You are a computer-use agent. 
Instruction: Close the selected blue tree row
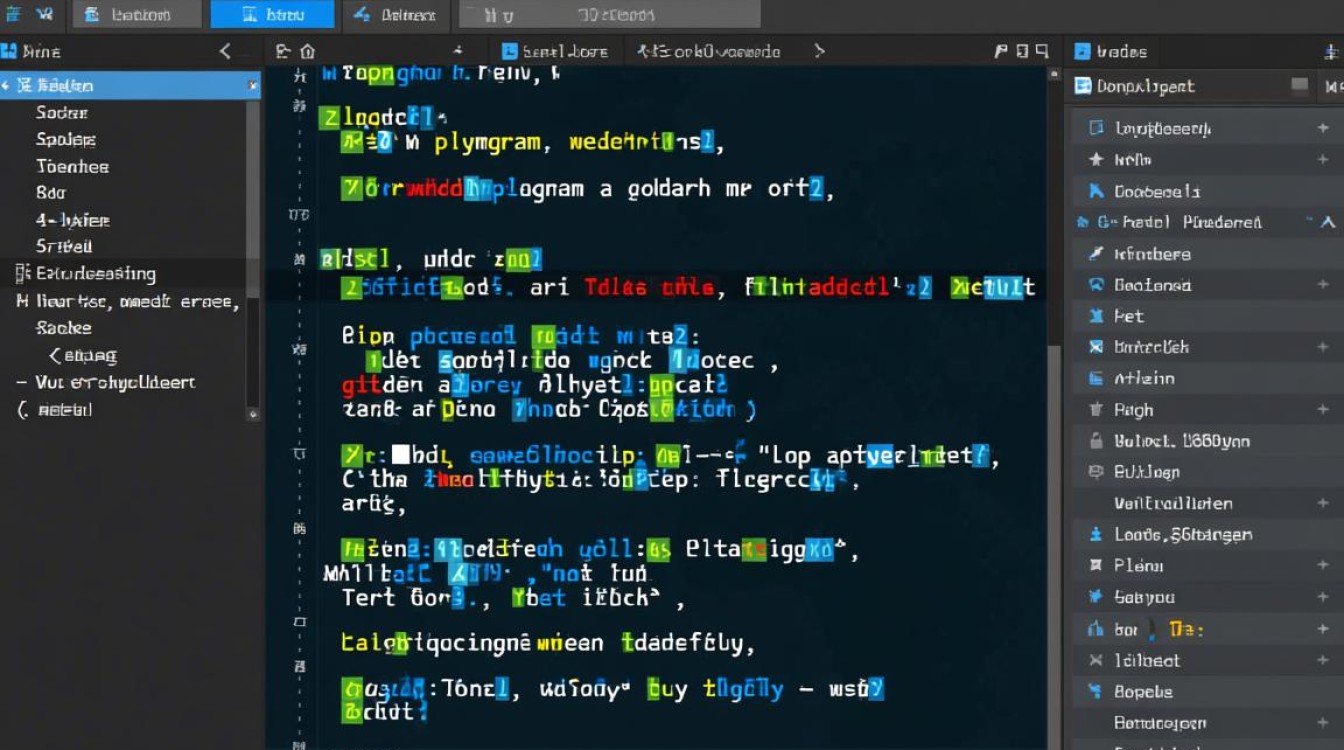point(252,86)
